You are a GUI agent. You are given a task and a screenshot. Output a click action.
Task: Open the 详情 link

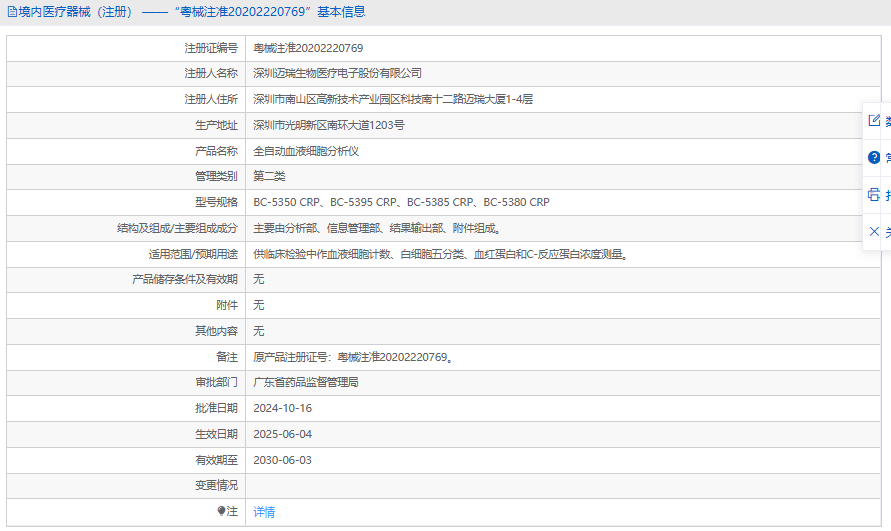pyautogui.click(x=264, y=512)
